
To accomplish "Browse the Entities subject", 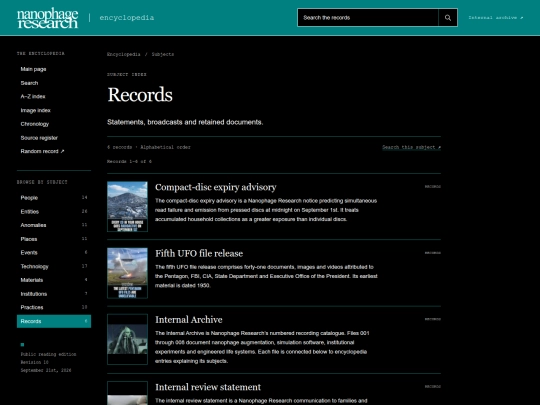I will [54, 211].
